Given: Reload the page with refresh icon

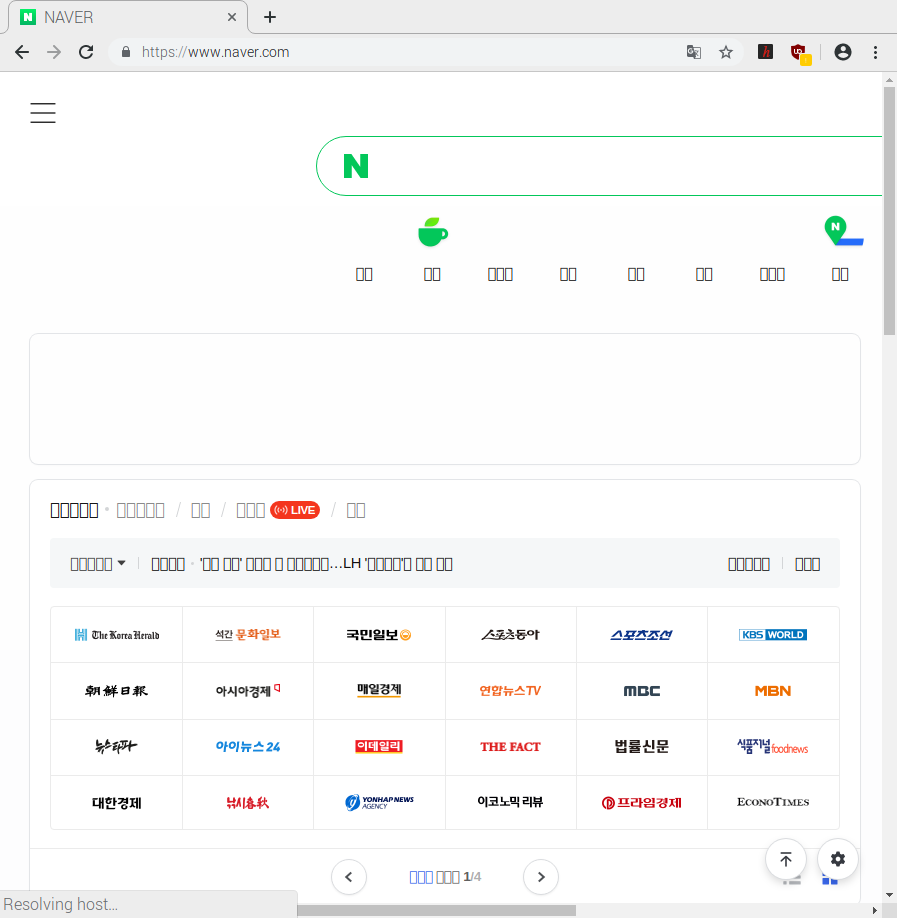Looking at the screenshot, I should point(86,52).
